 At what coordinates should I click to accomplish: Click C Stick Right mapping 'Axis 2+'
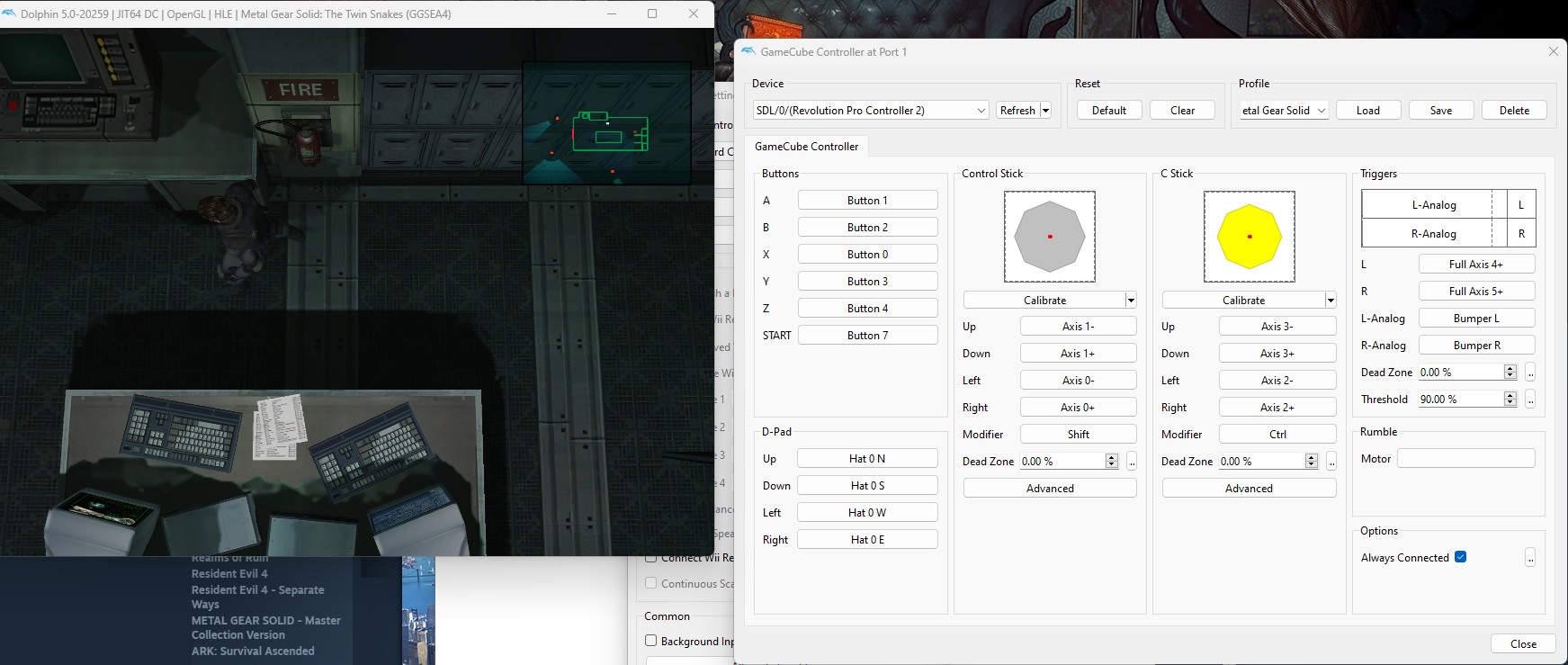[1277, 407]
